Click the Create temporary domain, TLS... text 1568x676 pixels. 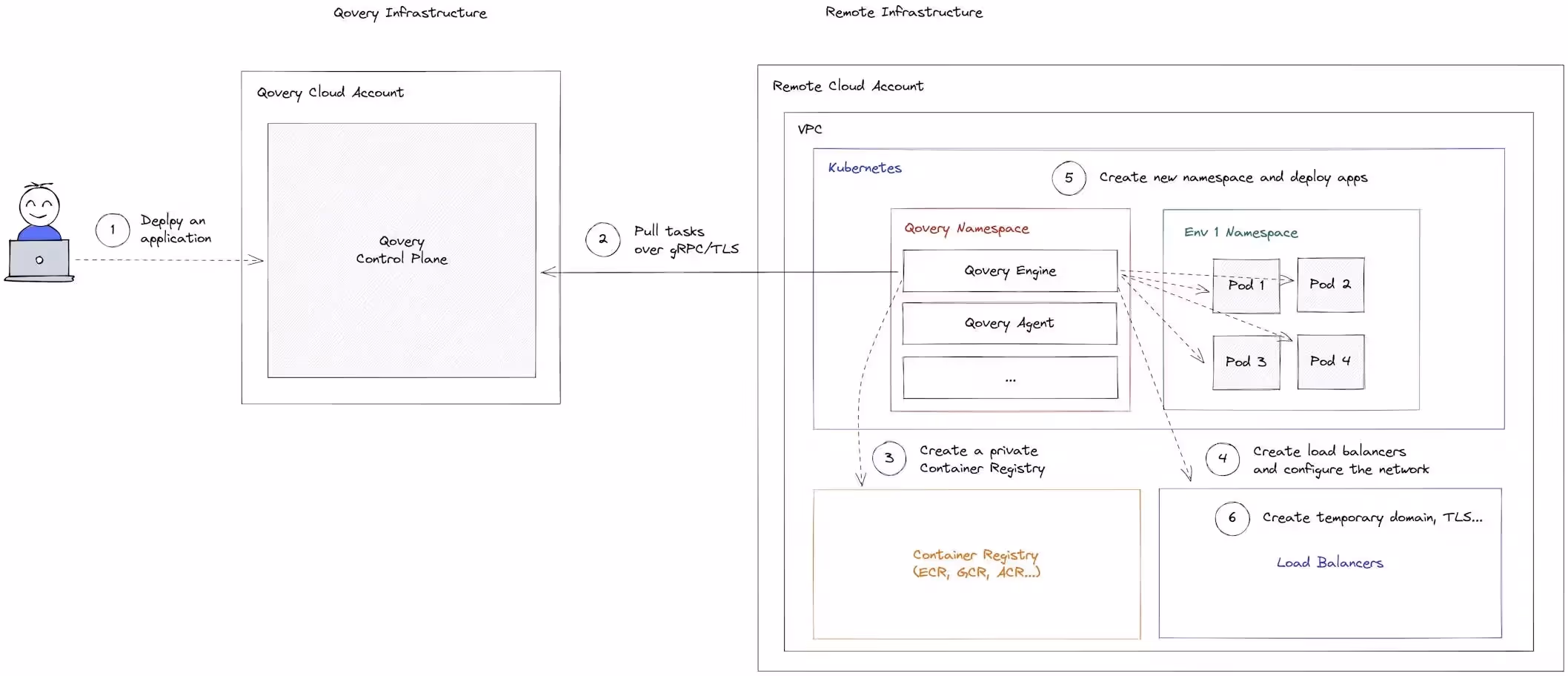tap(1372, 517)
